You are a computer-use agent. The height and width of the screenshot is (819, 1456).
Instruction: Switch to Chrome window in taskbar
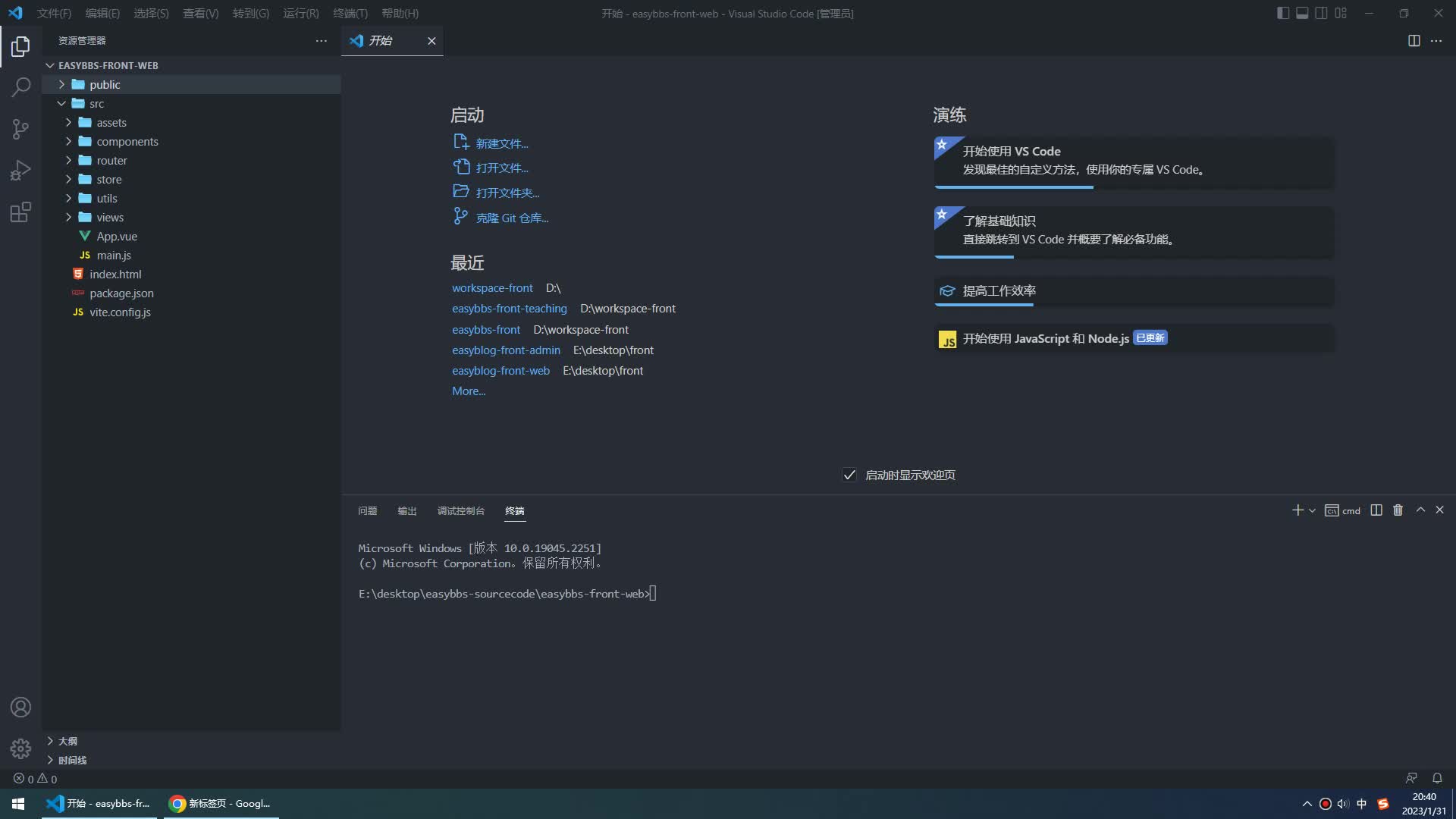click(x=220, y=804)
